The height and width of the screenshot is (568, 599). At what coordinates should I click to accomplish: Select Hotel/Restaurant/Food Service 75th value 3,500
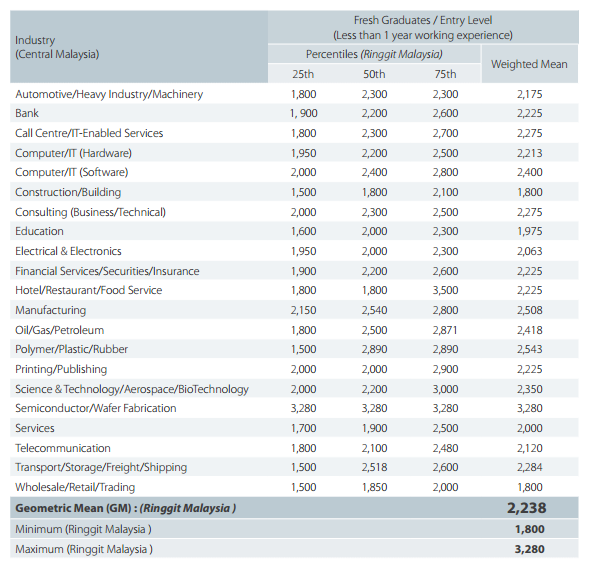coord(445,290)
